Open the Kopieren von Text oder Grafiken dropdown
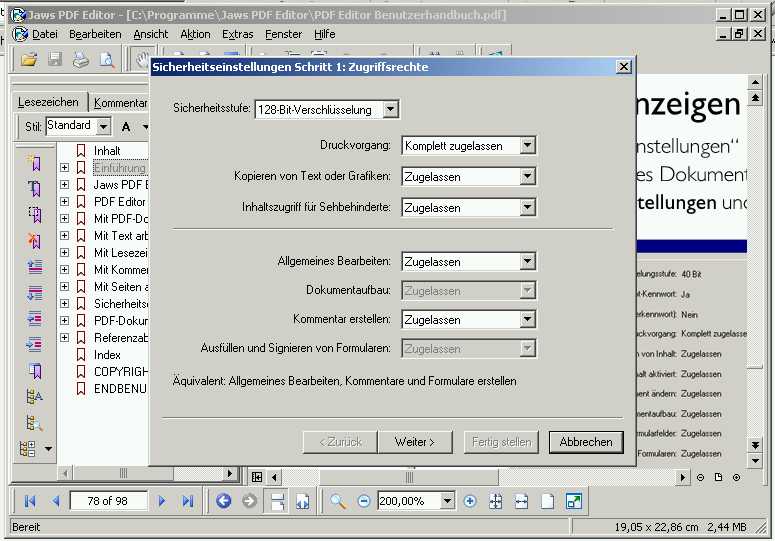This screenshot has width=775, height=541. [527, 176]
